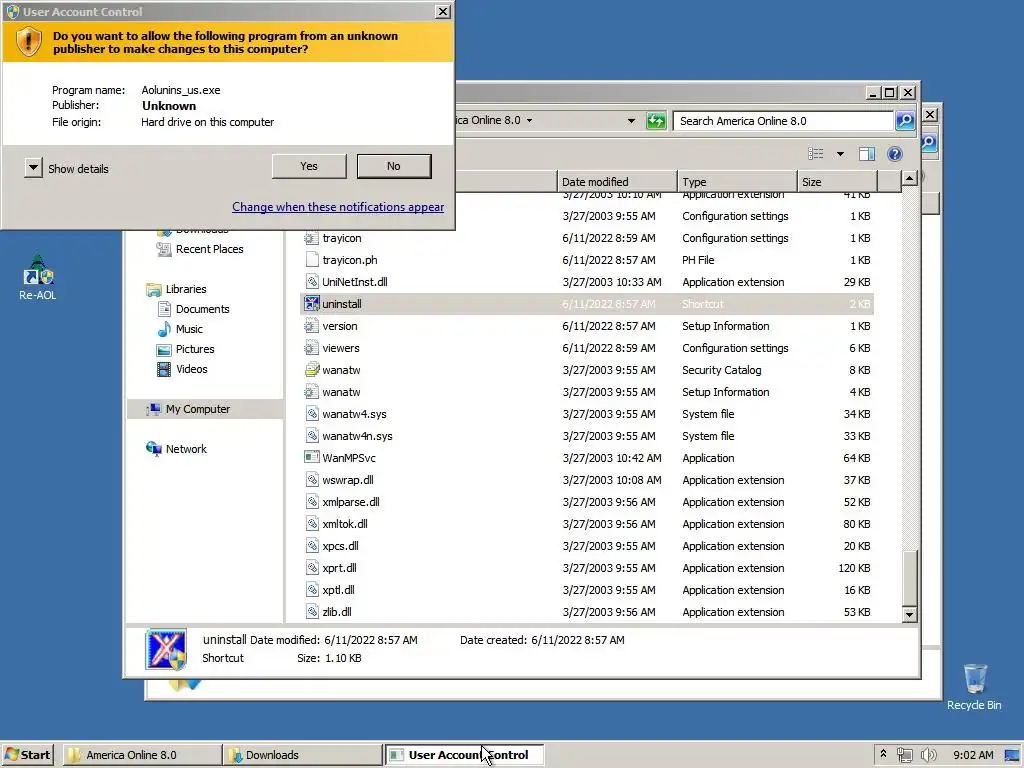Click Yes in User Account Control dialog

pos(309,166)
